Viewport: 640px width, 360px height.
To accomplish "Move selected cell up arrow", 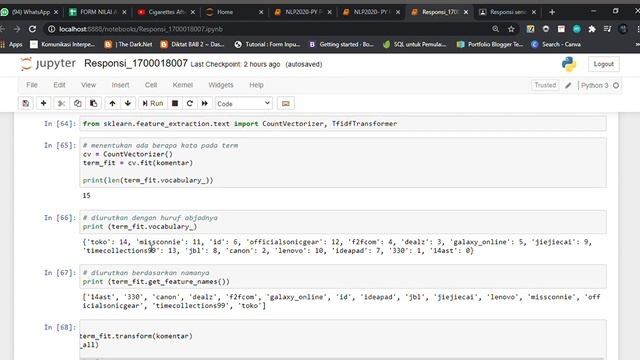I will (112, 104).
